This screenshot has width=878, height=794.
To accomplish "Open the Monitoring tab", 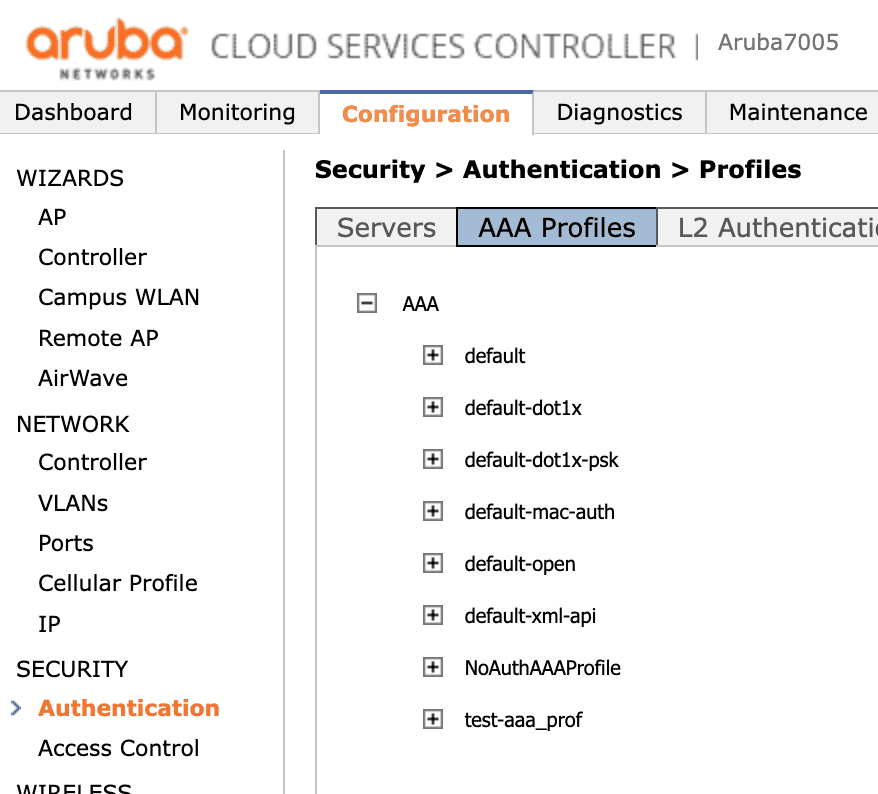I will 237,112.
